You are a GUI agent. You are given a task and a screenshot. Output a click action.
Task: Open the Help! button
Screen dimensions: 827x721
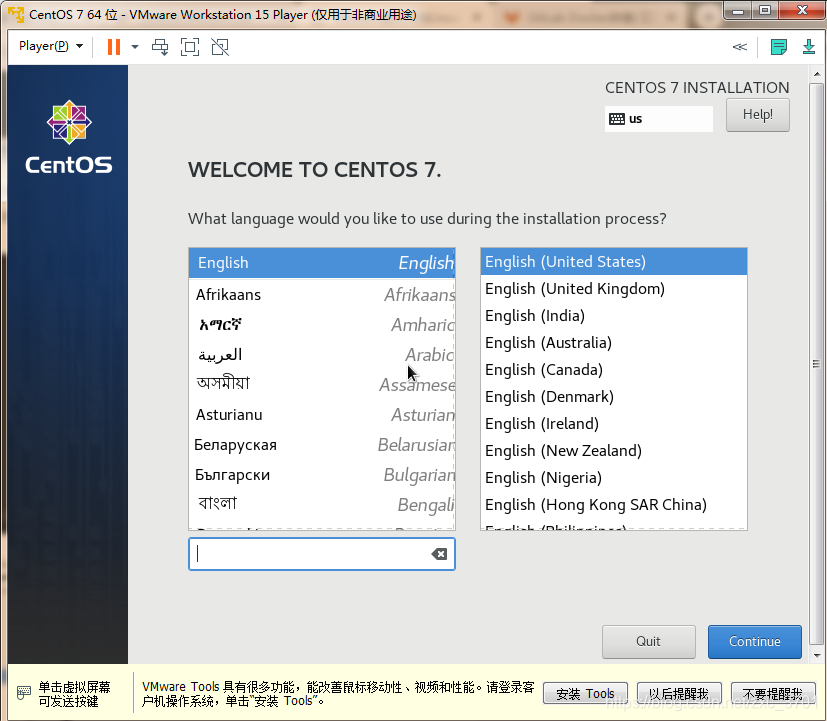757,114
